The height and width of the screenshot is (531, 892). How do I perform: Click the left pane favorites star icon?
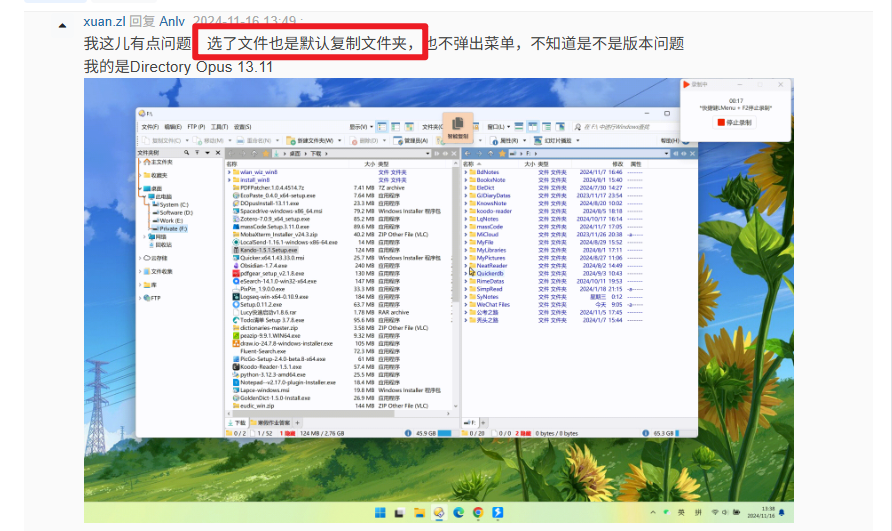coord(265,154)
